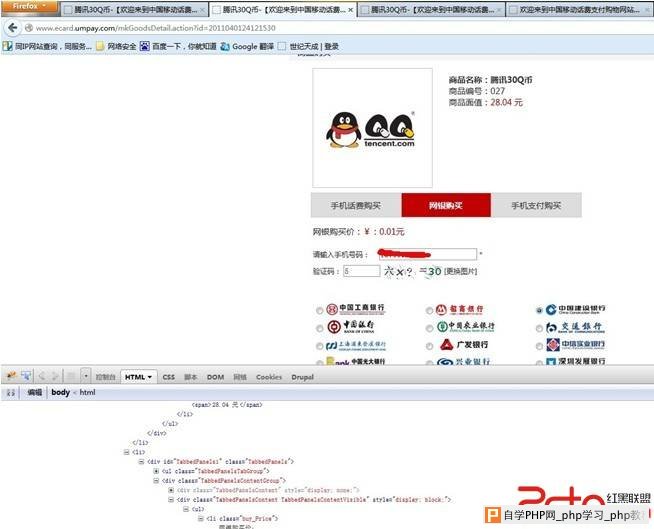Viewport: 654px width, 529px height.
Task: Click the 中国银行 Bank of China logo
Action: [351, 327]
